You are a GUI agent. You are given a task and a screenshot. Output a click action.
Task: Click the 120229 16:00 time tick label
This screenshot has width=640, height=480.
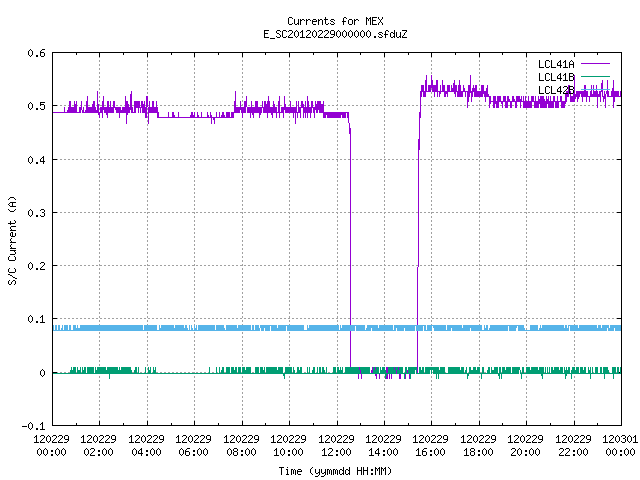(431, 445)
